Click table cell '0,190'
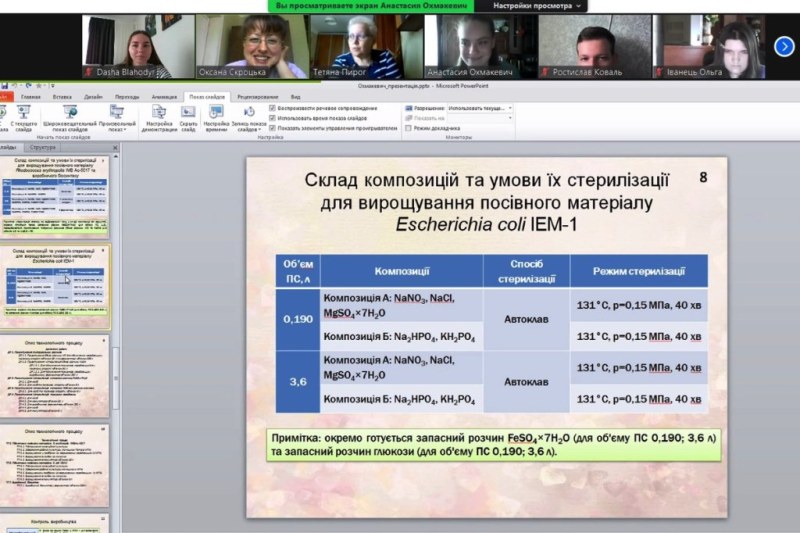 coord(298,319)
